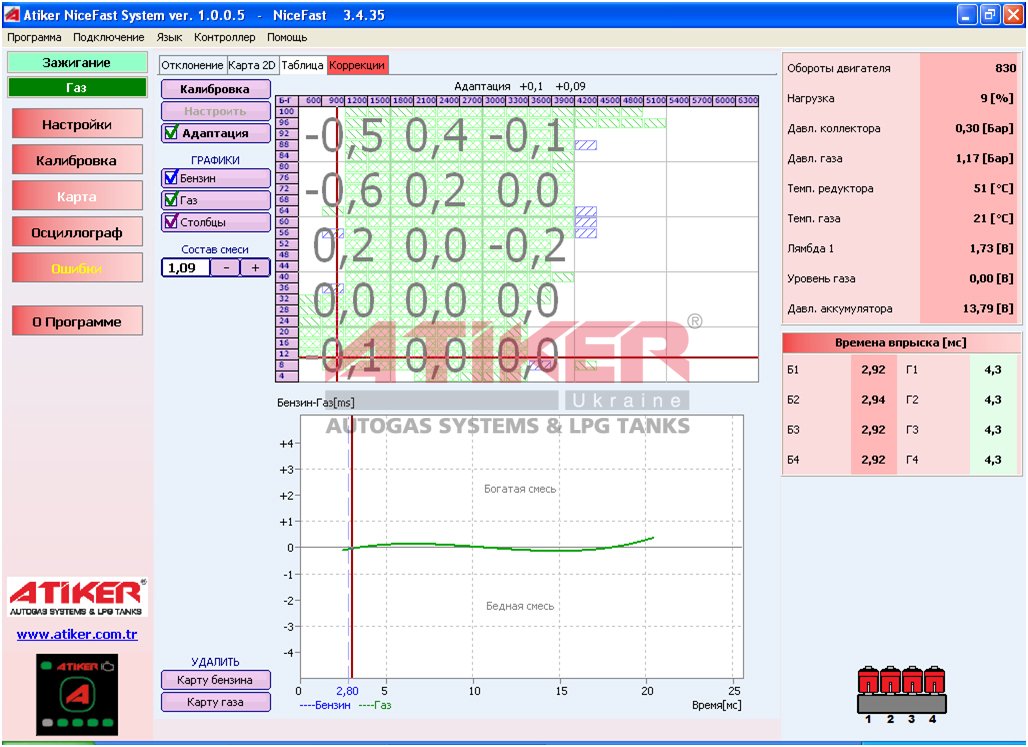Screen dimensions: 1028x747
Task: Toggle the Столбцы checkbox
Action: pyautogui.click(x=171, y=222)
